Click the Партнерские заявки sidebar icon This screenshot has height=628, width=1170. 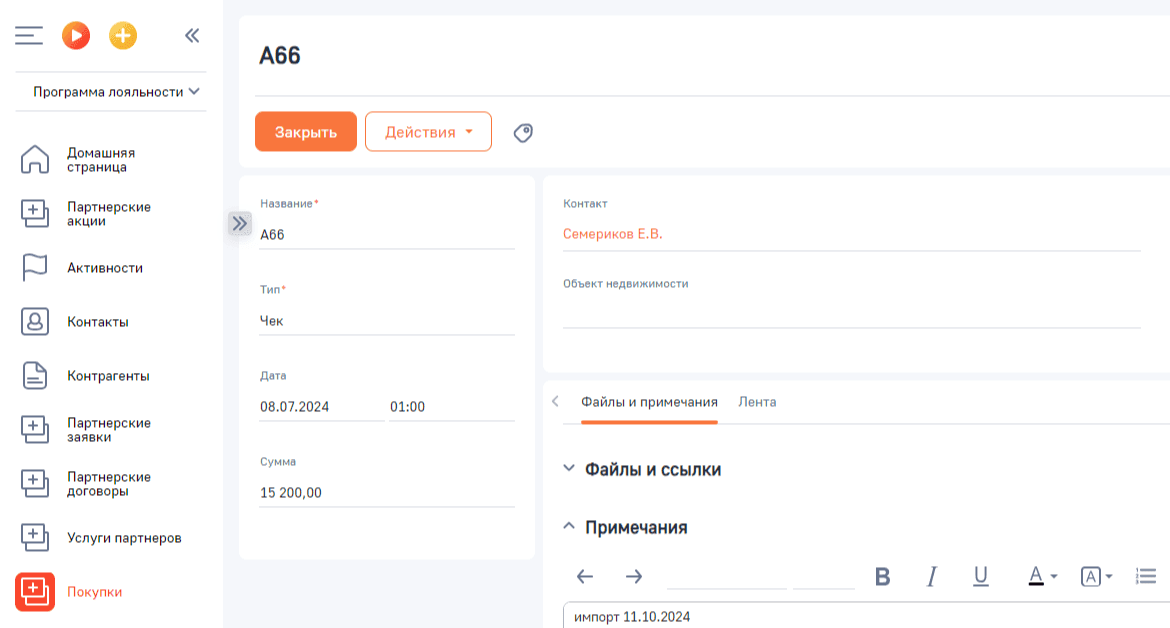click(34, 430)
